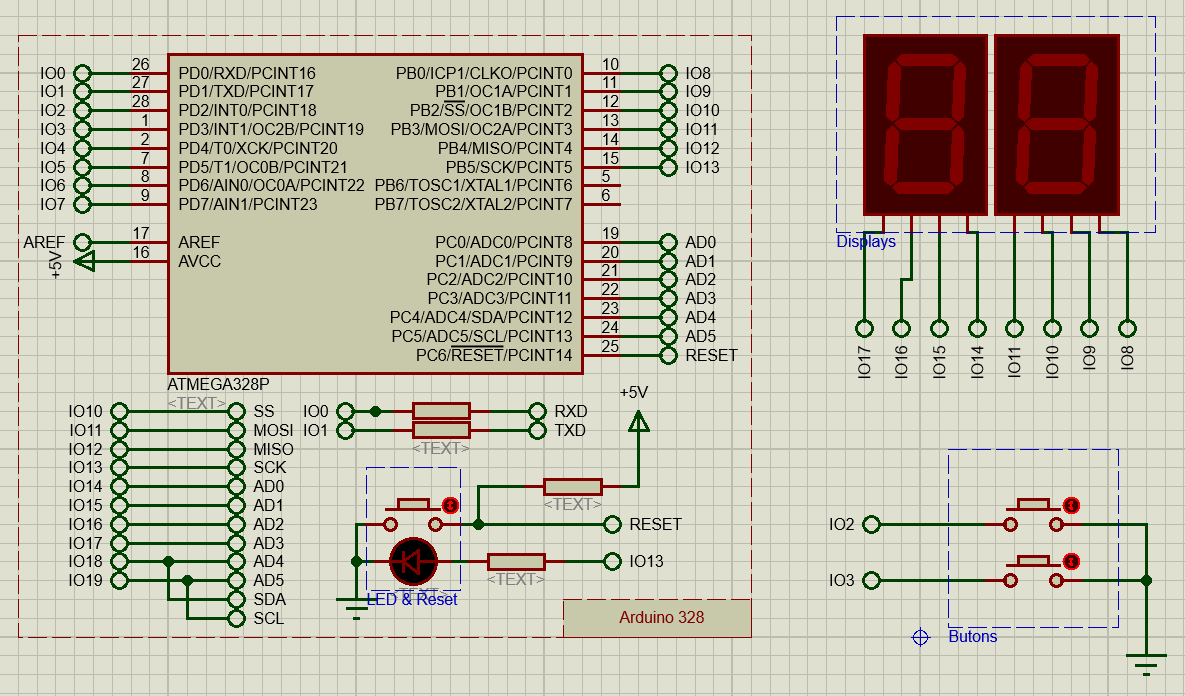1185x696 pixels.
Task: Select the MOSI terminal circle
Action: 237,430
